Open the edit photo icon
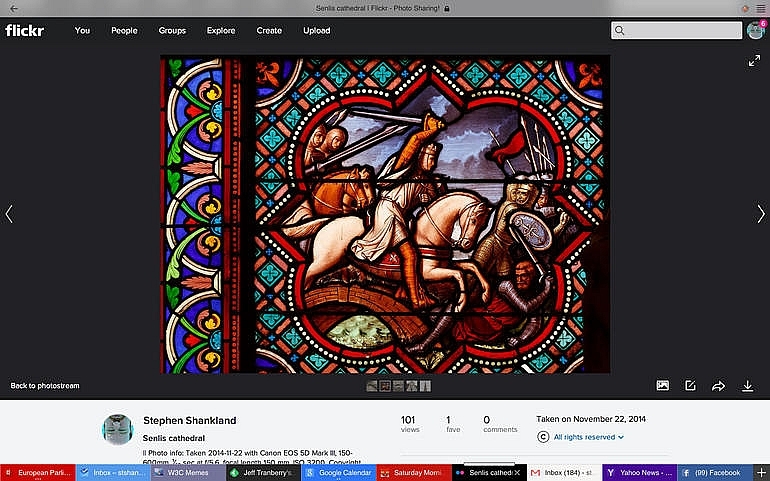 point(690,386)
